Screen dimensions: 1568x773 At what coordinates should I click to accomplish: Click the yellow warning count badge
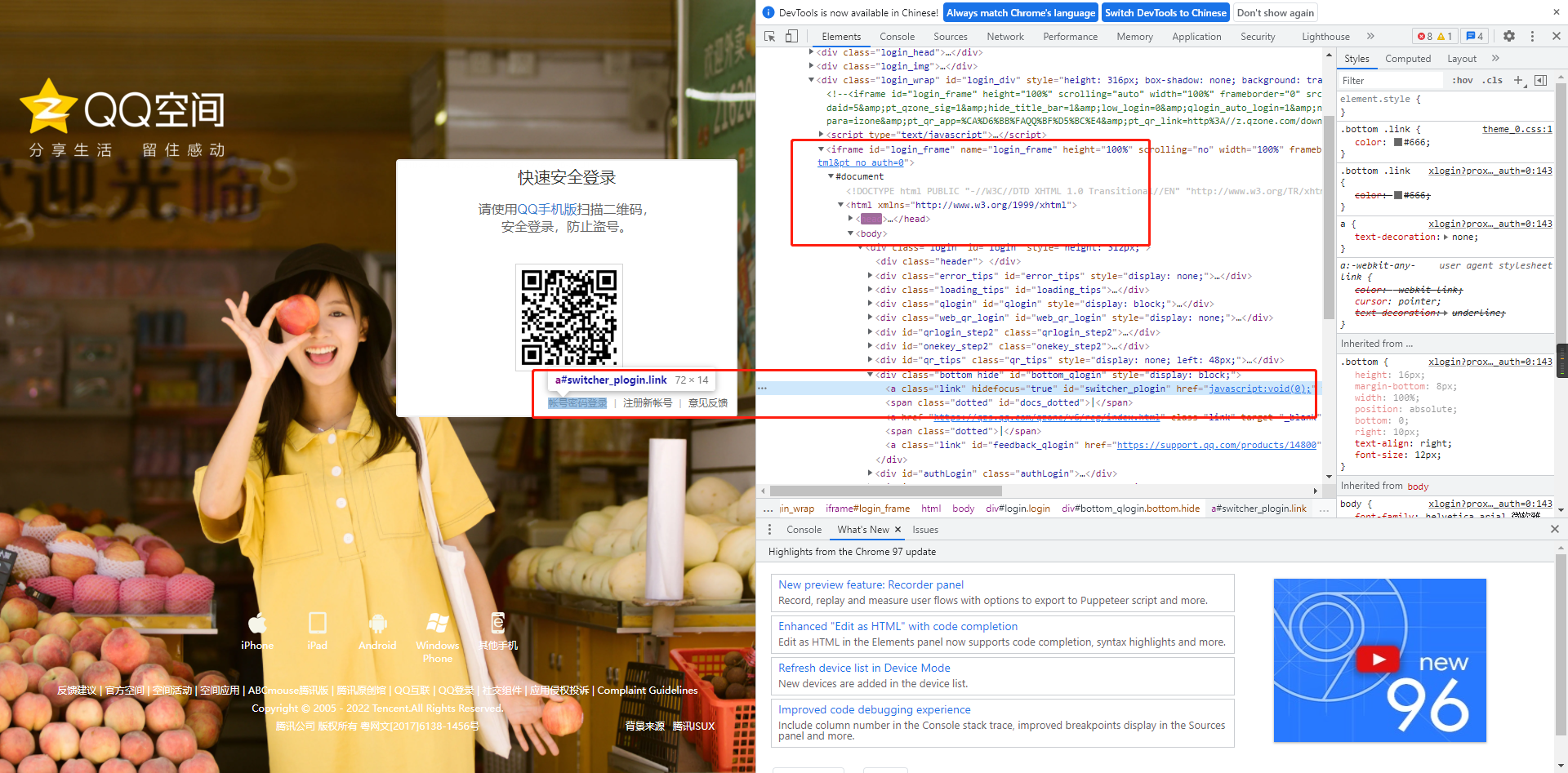(1445, 36)
